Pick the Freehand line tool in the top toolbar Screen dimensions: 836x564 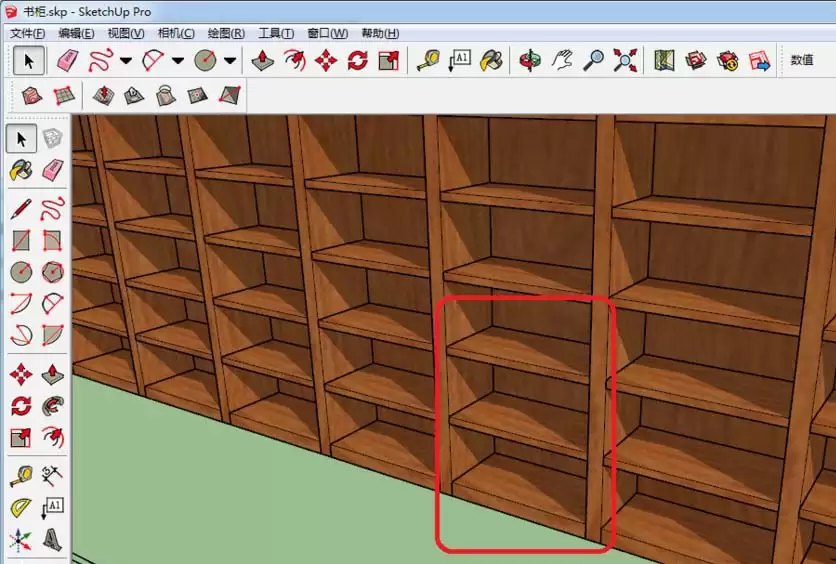coord(101,60)
